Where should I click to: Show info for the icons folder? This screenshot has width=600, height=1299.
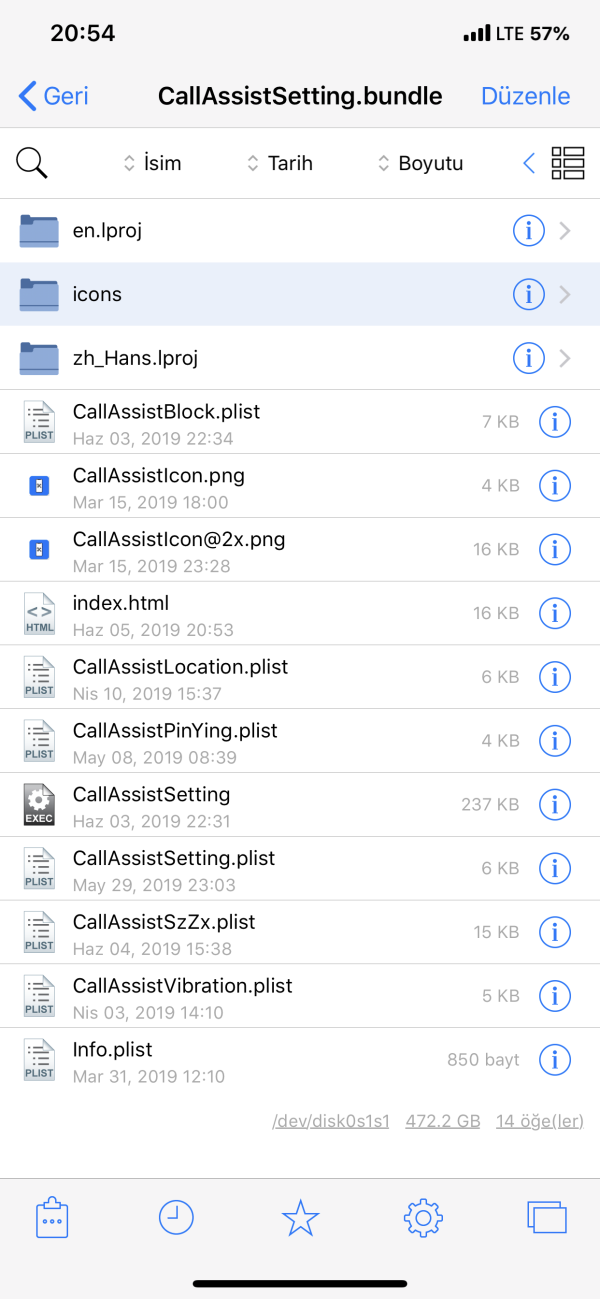tap(527, 294)
